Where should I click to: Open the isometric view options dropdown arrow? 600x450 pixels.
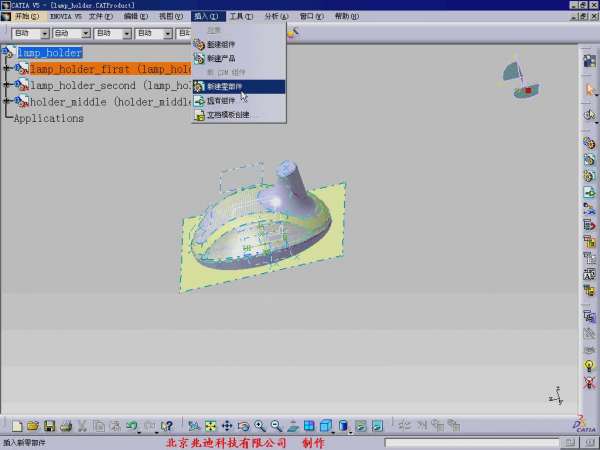[333, 432]
